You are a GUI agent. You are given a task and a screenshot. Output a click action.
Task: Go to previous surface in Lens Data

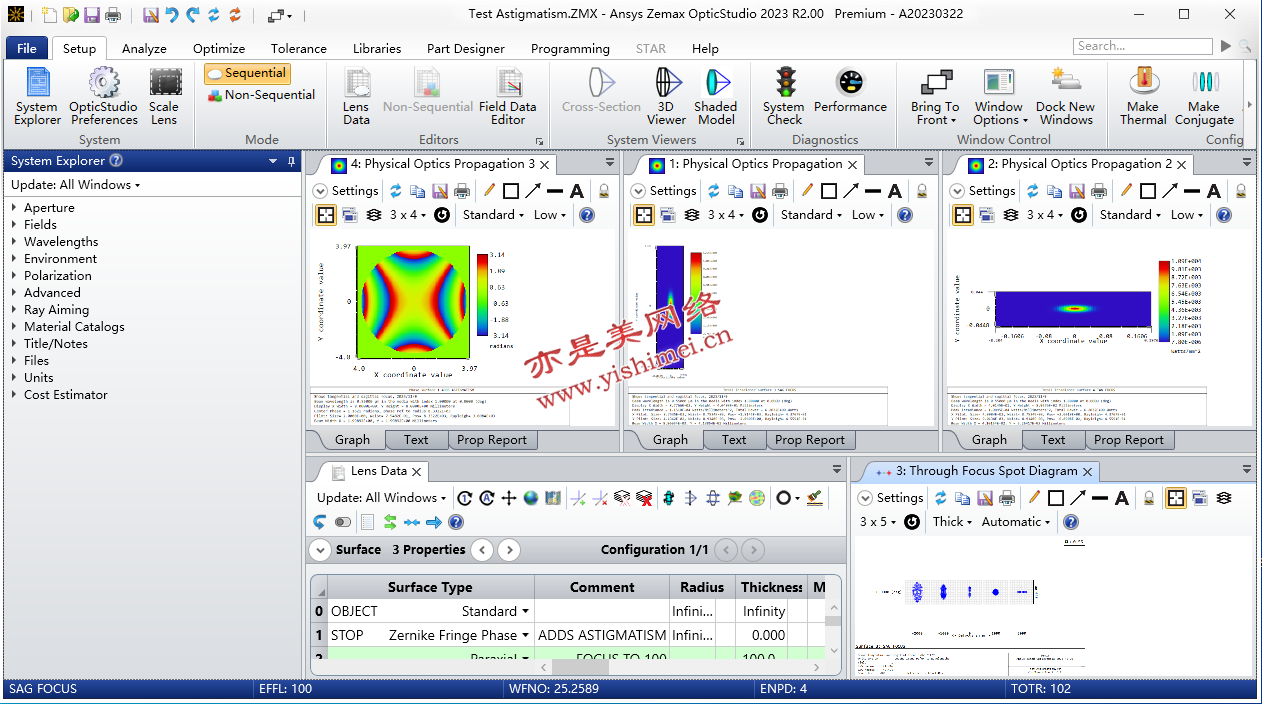(x=482, y=550)
